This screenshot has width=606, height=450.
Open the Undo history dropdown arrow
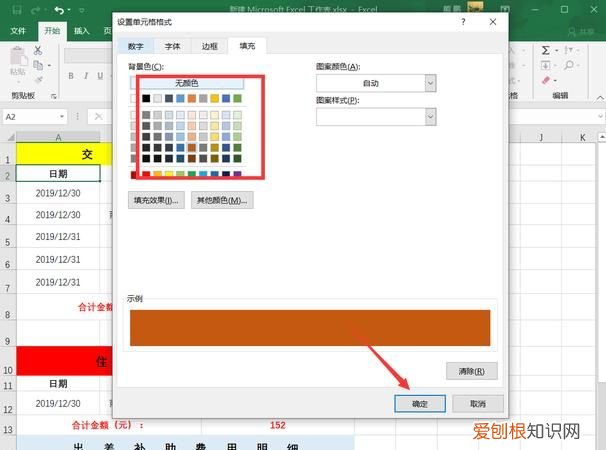click(69, 10)
